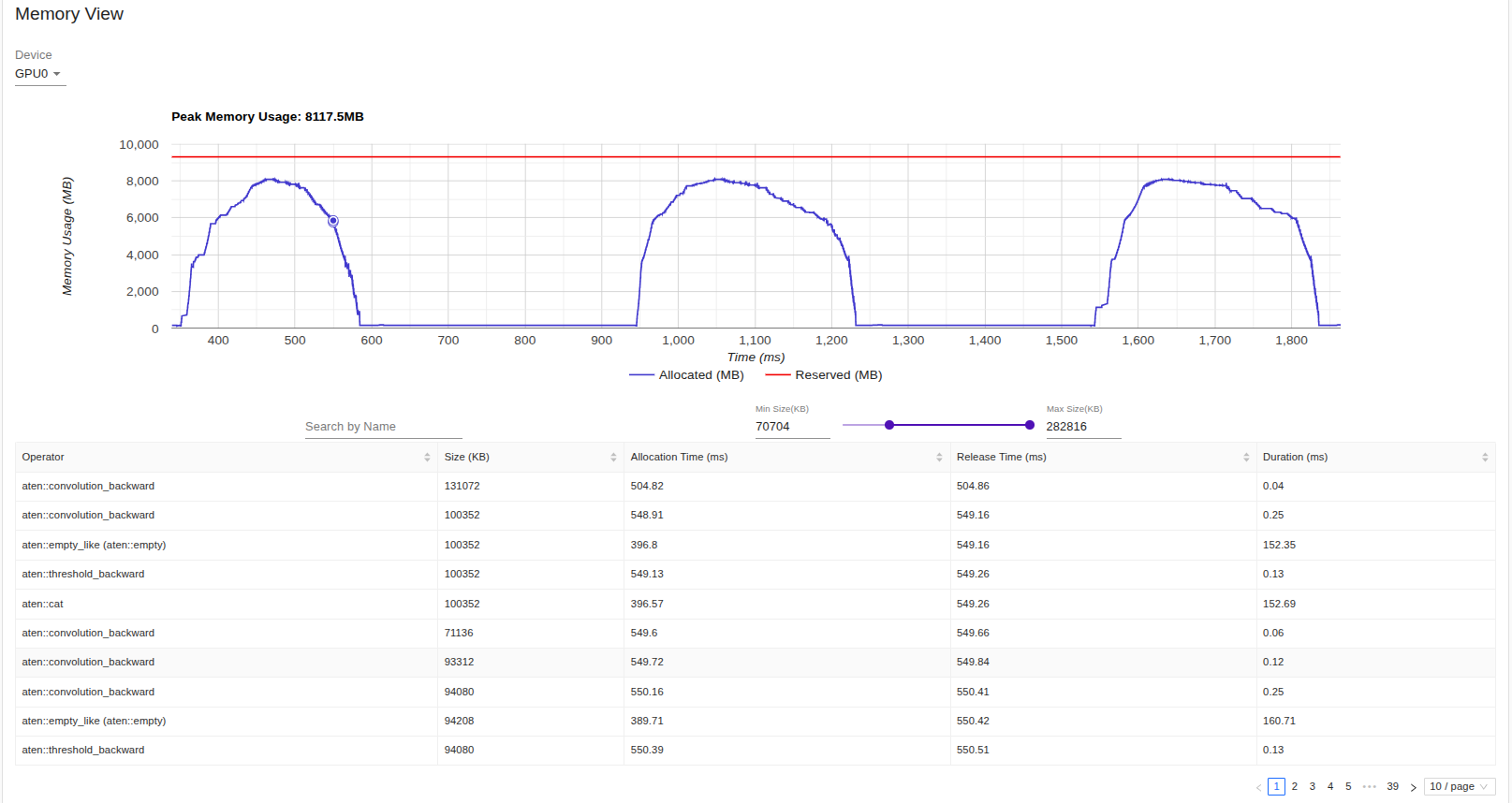Viewport: 1512px width, 803px height.
Task: Open the 10 / page size dropdown
Action: pyautogui.click(x=1459, y=787)
